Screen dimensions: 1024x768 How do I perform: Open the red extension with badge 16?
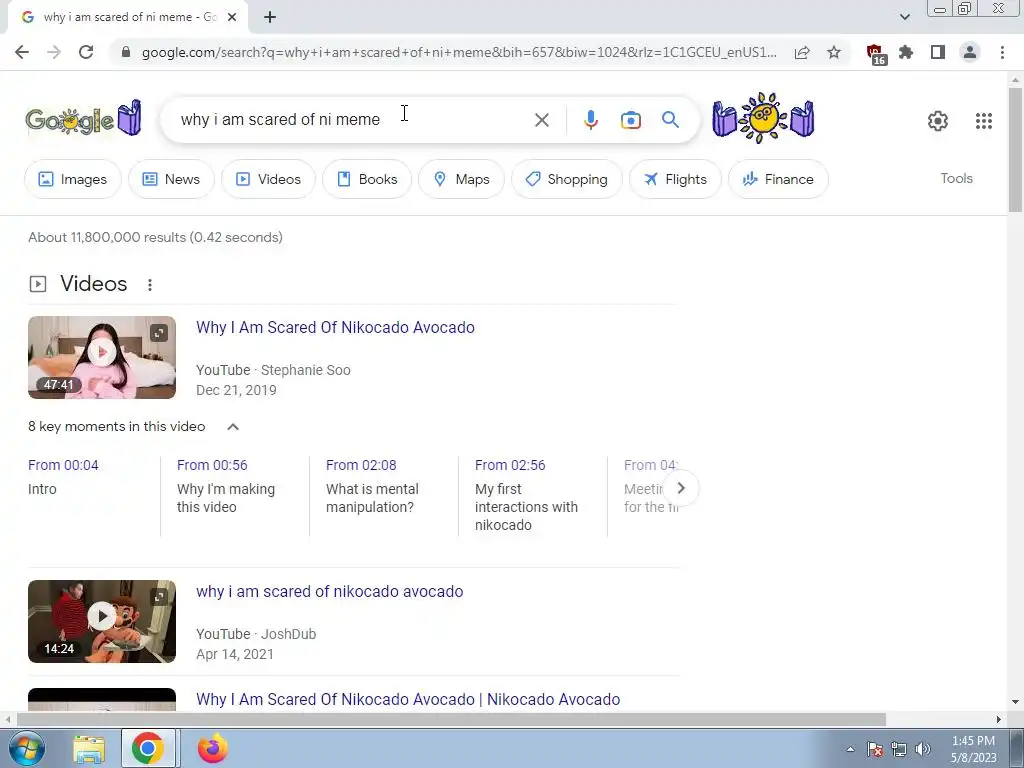coord(875,54)
